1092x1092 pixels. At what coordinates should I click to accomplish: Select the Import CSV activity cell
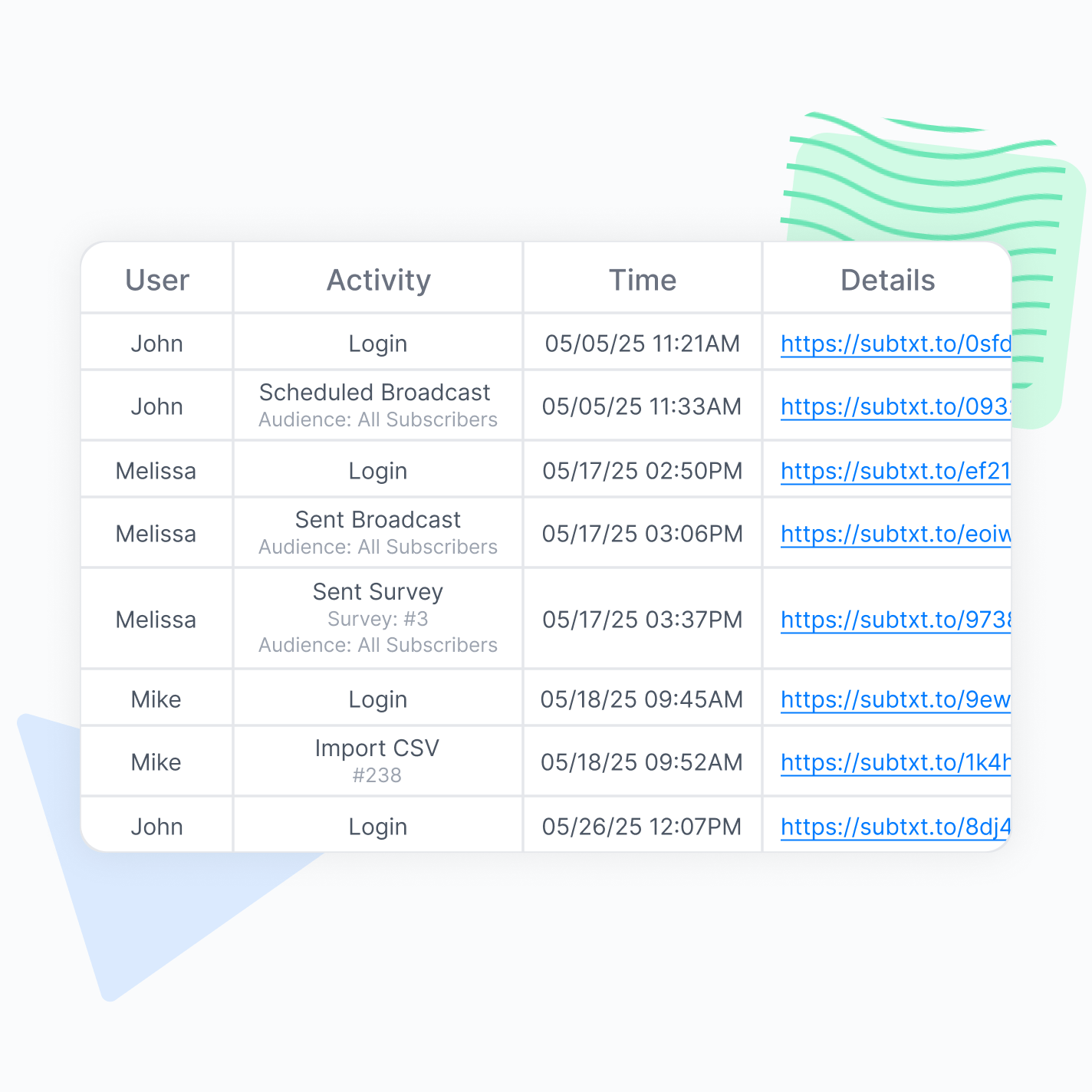click(377, 748)
